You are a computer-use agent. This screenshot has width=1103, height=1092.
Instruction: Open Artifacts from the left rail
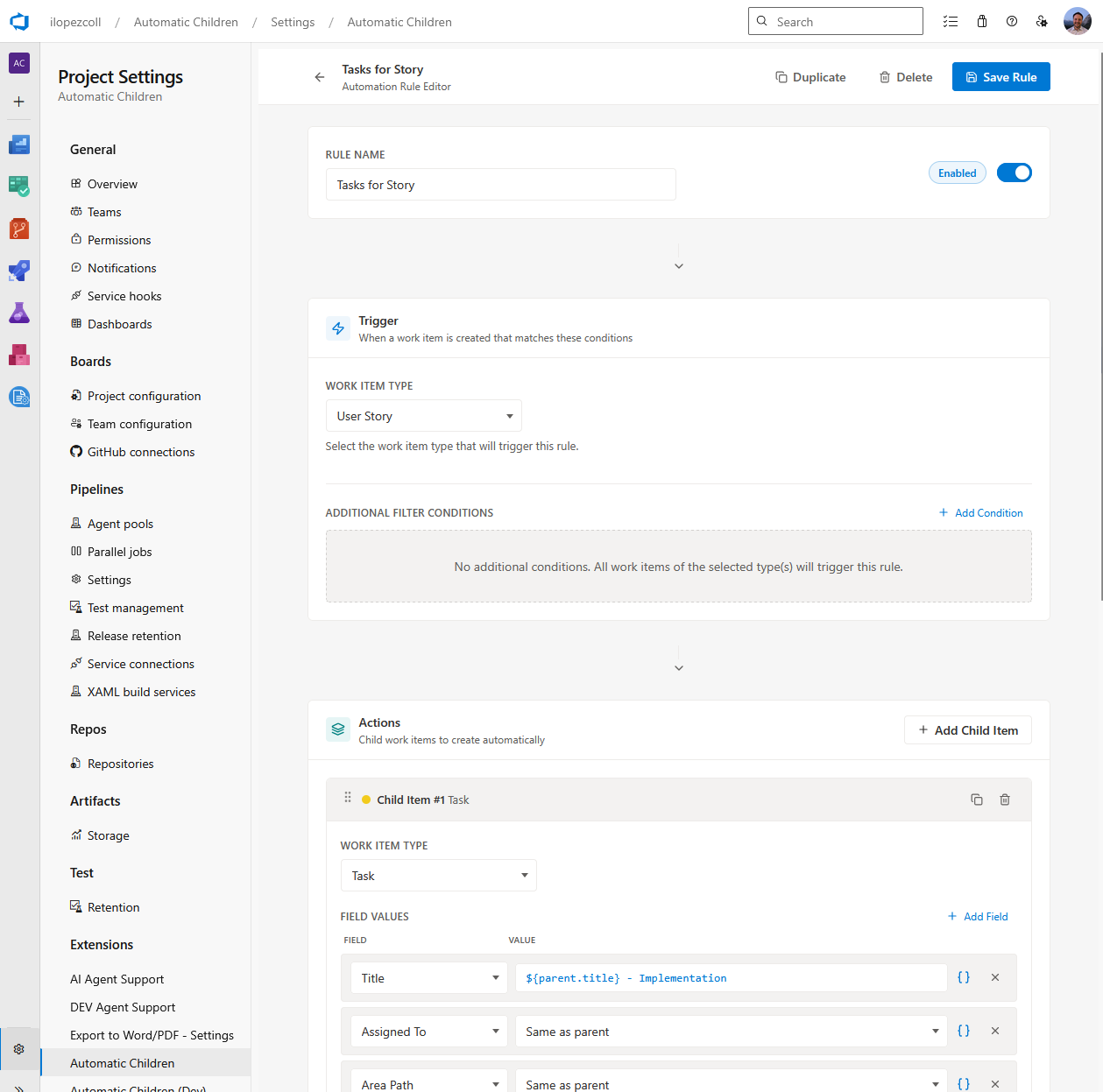(18, 355)
